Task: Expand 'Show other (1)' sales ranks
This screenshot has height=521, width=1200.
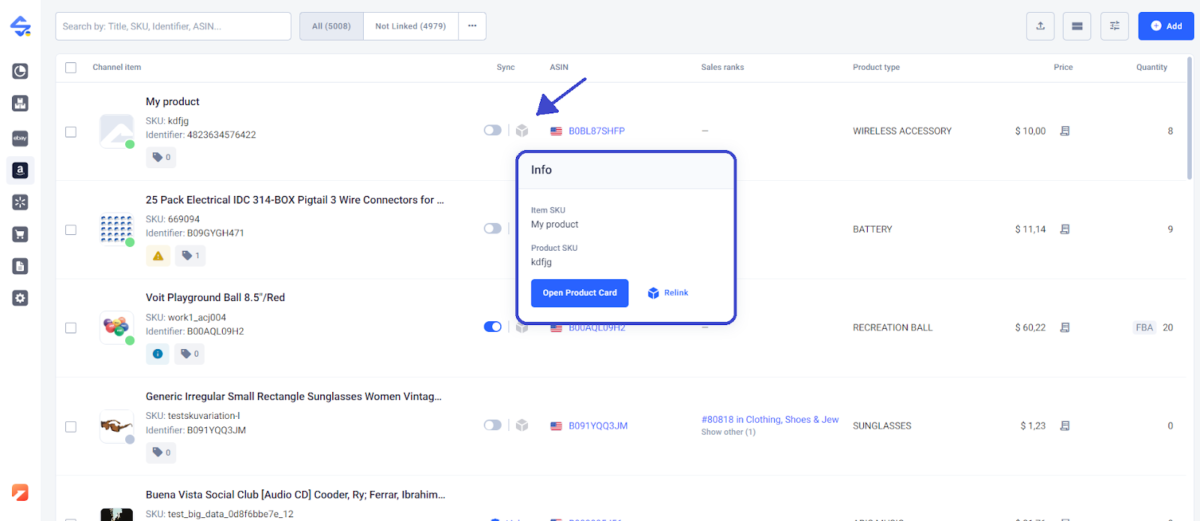Action: pos(728,432)
